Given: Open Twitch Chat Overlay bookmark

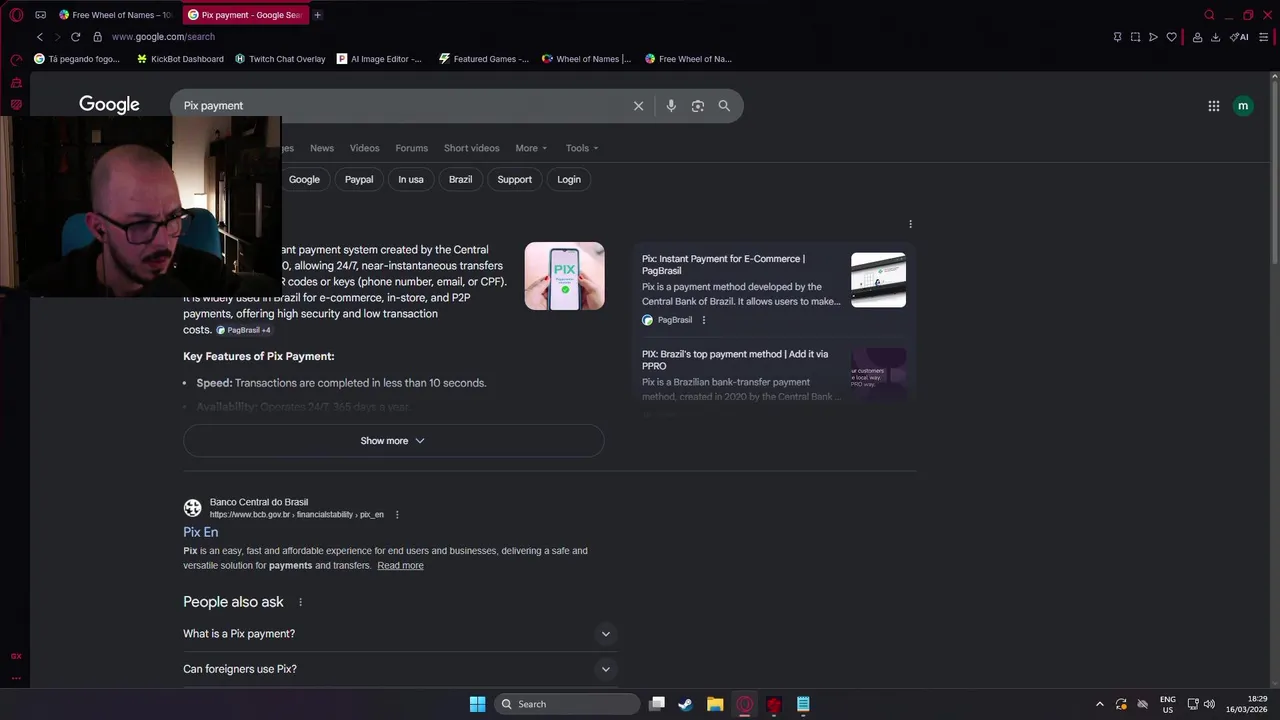Looking at the screenshot, I should coord(280,59).
